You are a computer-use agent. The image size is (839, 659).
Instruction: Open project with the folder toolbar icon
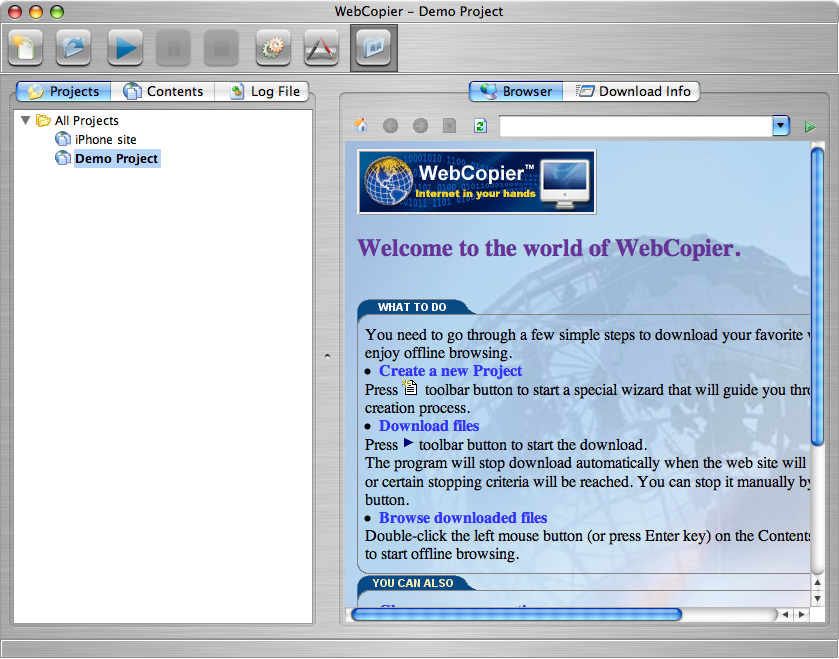click(73, 48)
